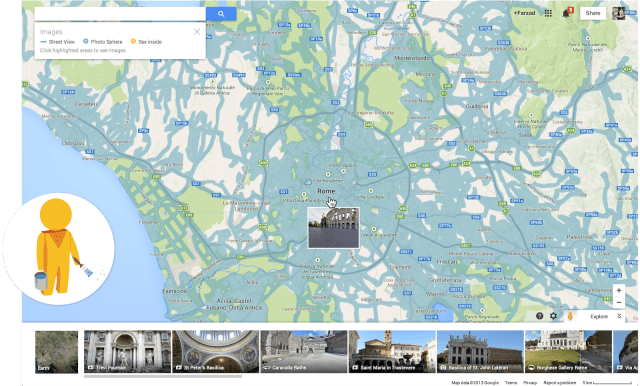
Task: Open the Trevi Fountain thumbnail
Action: (x=127, y=351)
